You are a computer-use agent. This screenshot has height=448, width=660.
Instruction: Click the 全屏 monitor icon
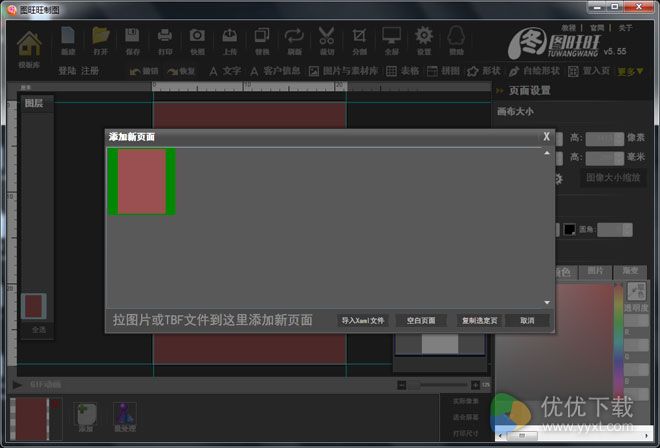click(x=392, y=39)
